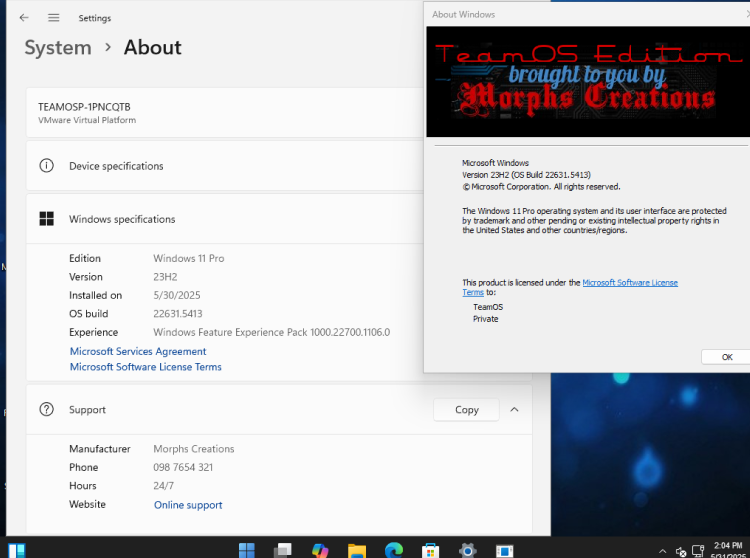Viewport: 750px width, 558px height.
Task: Open Microsoft Store from the taskbar
Action: pyautogui.click(x=430, y=550)
